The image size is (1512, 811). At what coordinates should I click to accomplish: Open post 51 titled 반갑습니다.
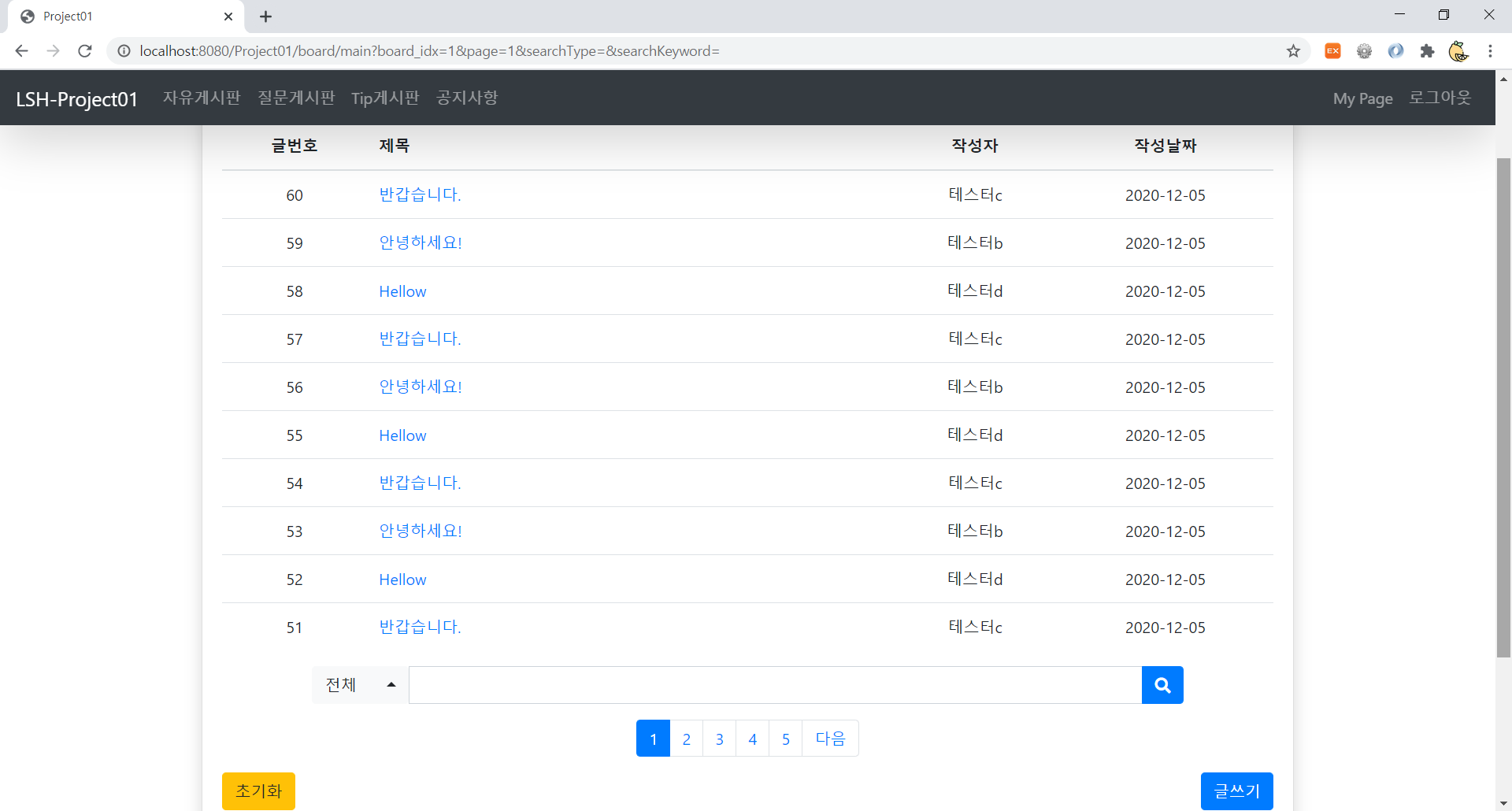coord(420,627)
